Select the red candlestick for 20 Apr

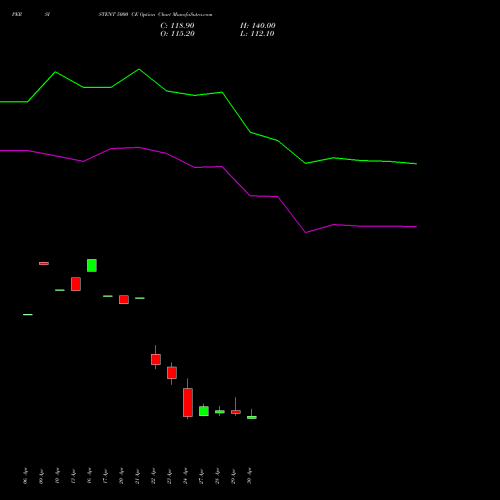coord(124,299)
